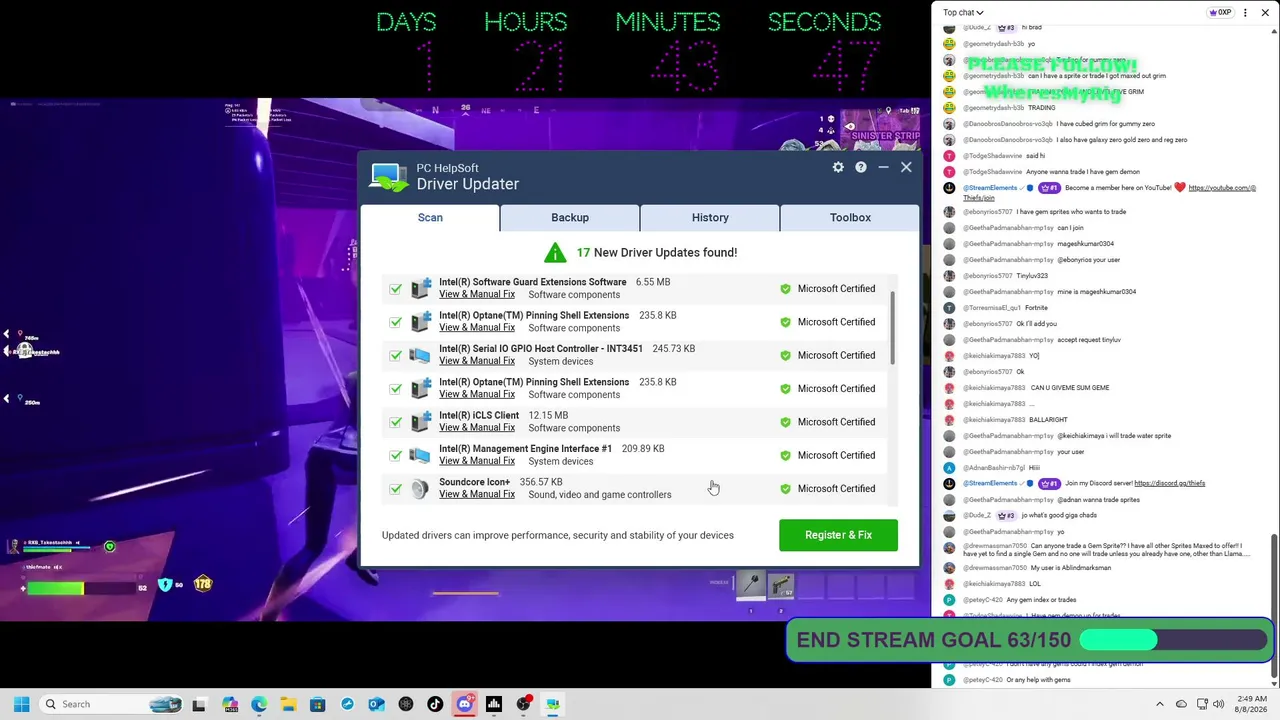Screen dimensions: 1280x720
Task: Click the warning triangle icon
Action: [x=555, y=252]
